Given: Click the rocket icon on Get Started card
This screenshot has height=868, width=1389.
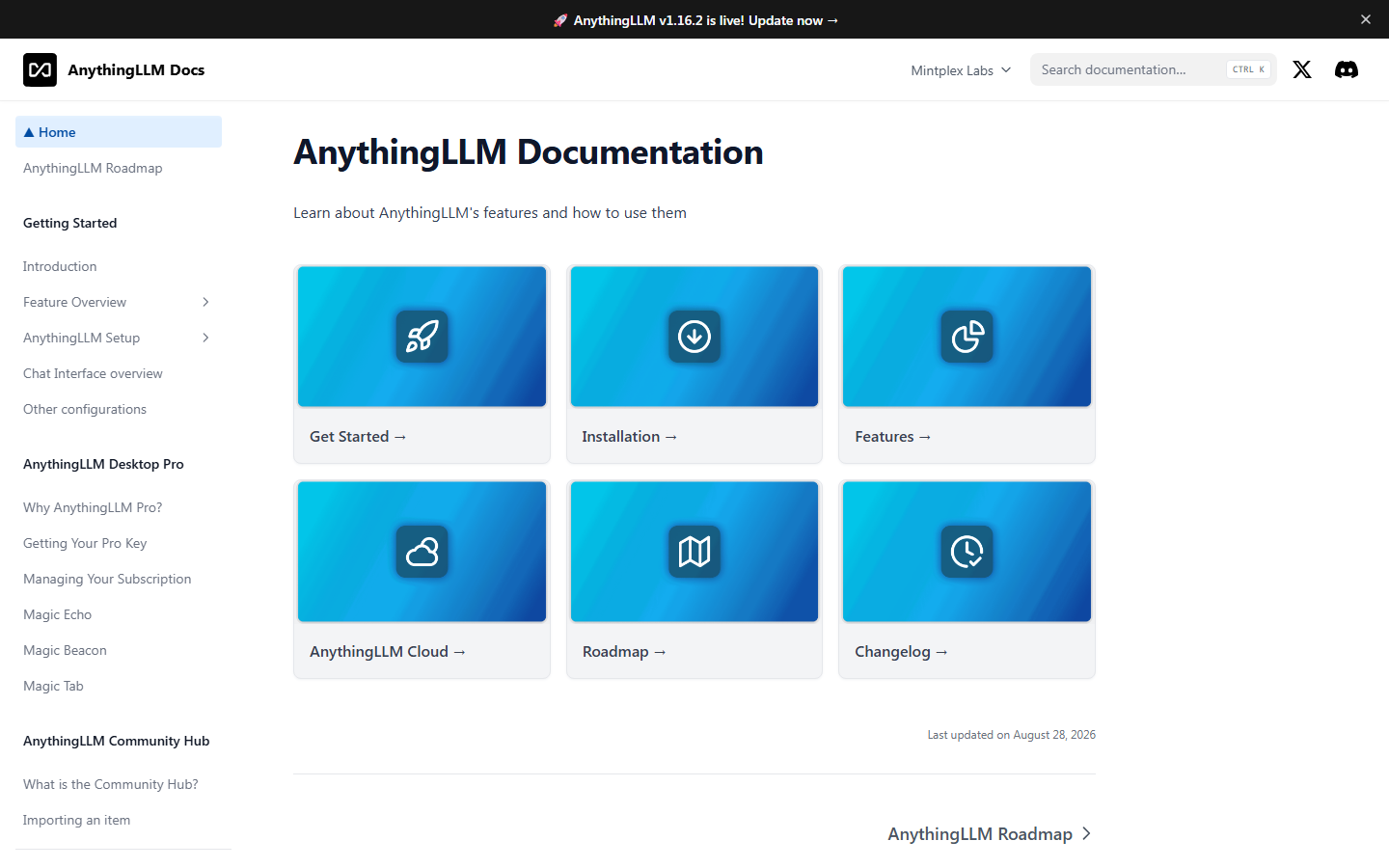Looking at the screenshot, I should point(422,337).
